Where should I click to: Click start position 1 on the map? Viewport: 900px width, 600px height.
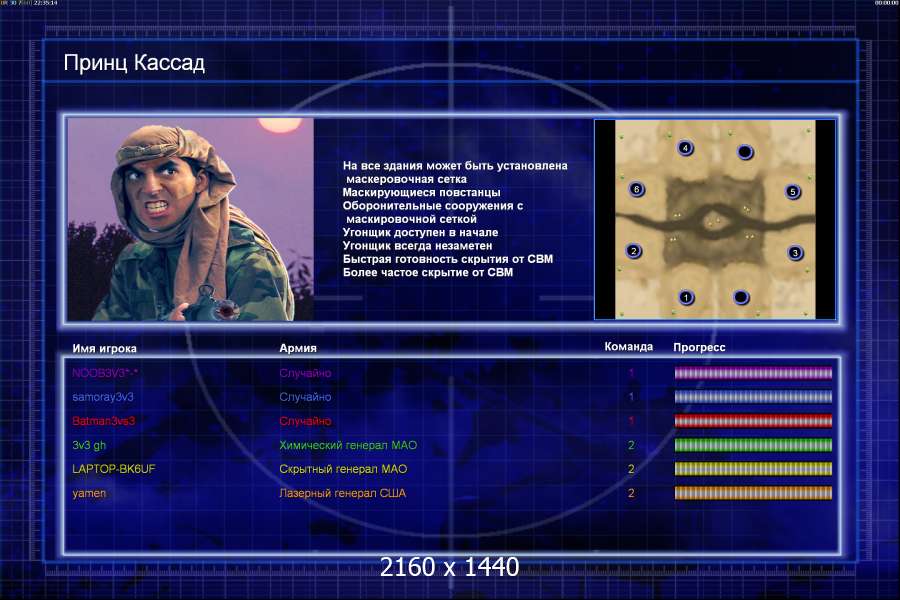(686, 297)
